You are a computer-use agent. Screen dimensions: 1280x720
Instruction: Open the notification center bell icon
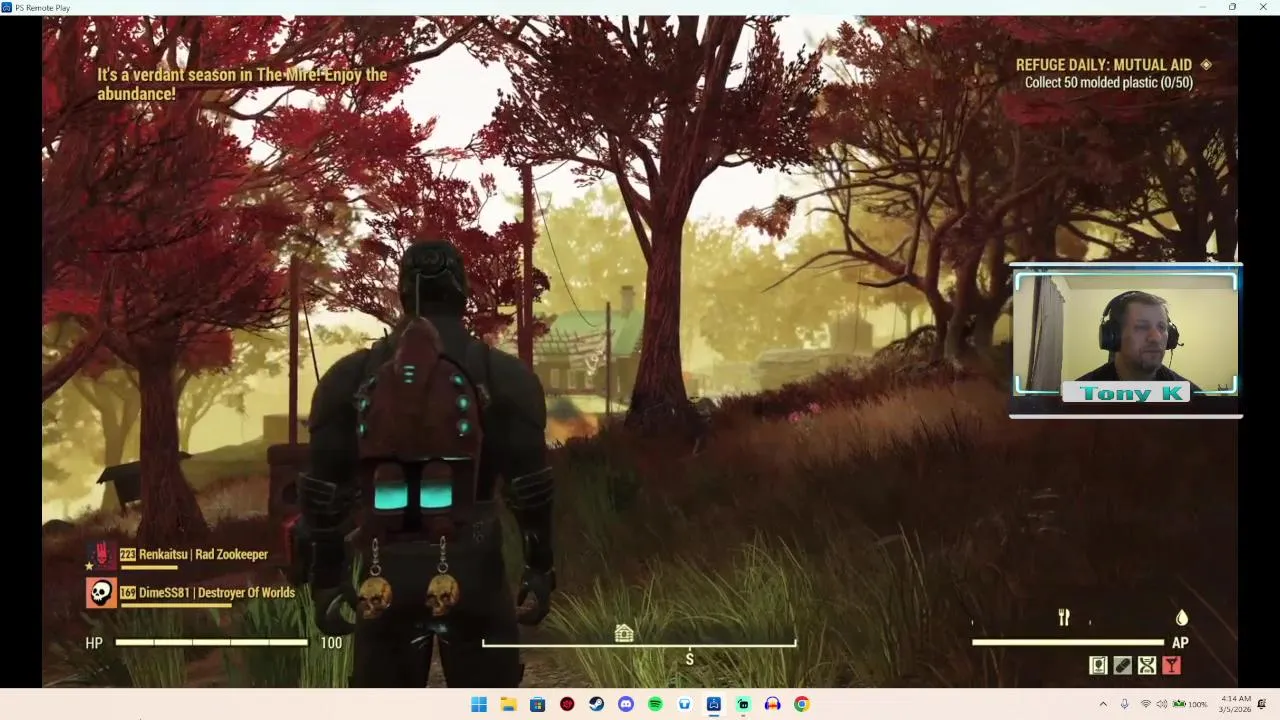point(1262,704)
